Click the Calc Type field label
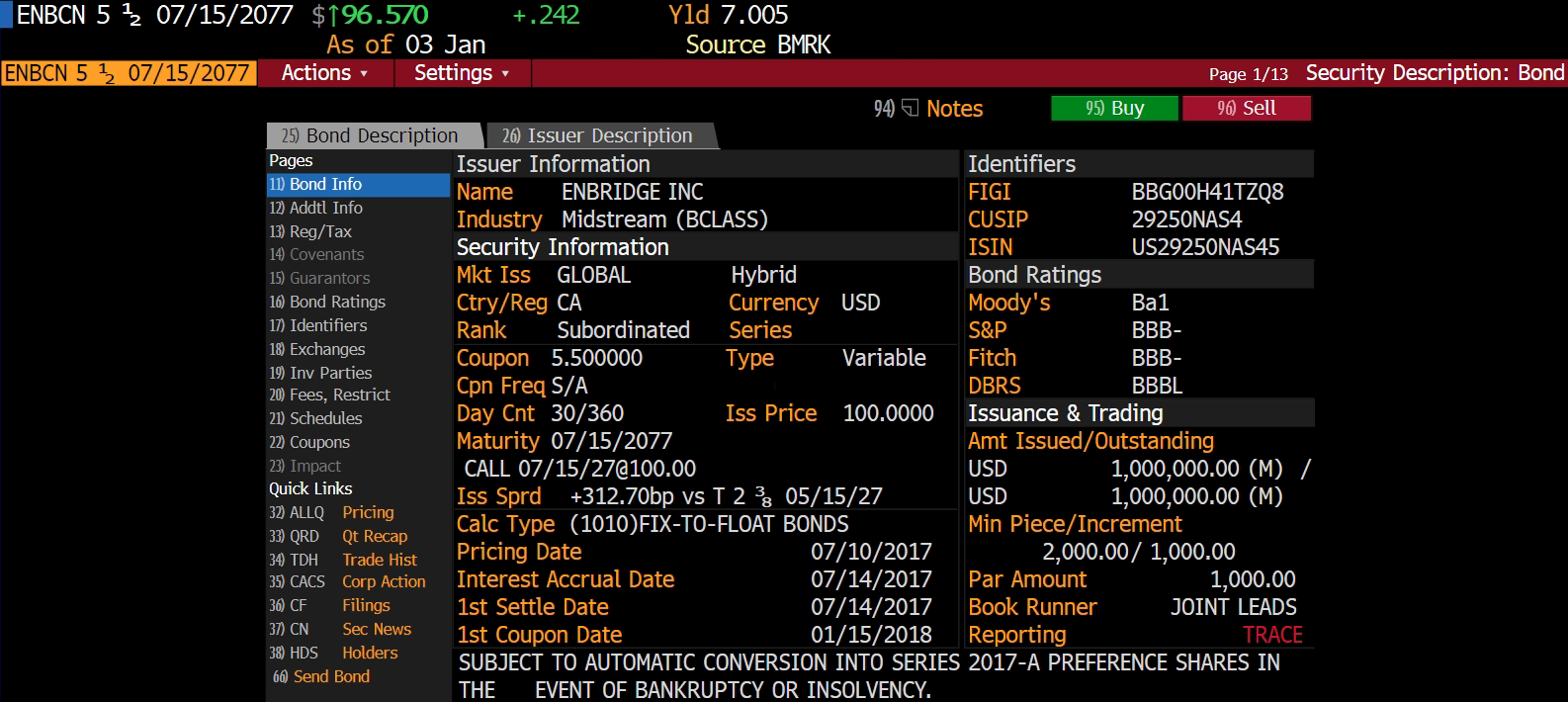This screenshot has width=1568, height=702. click(x=506, y=524)
